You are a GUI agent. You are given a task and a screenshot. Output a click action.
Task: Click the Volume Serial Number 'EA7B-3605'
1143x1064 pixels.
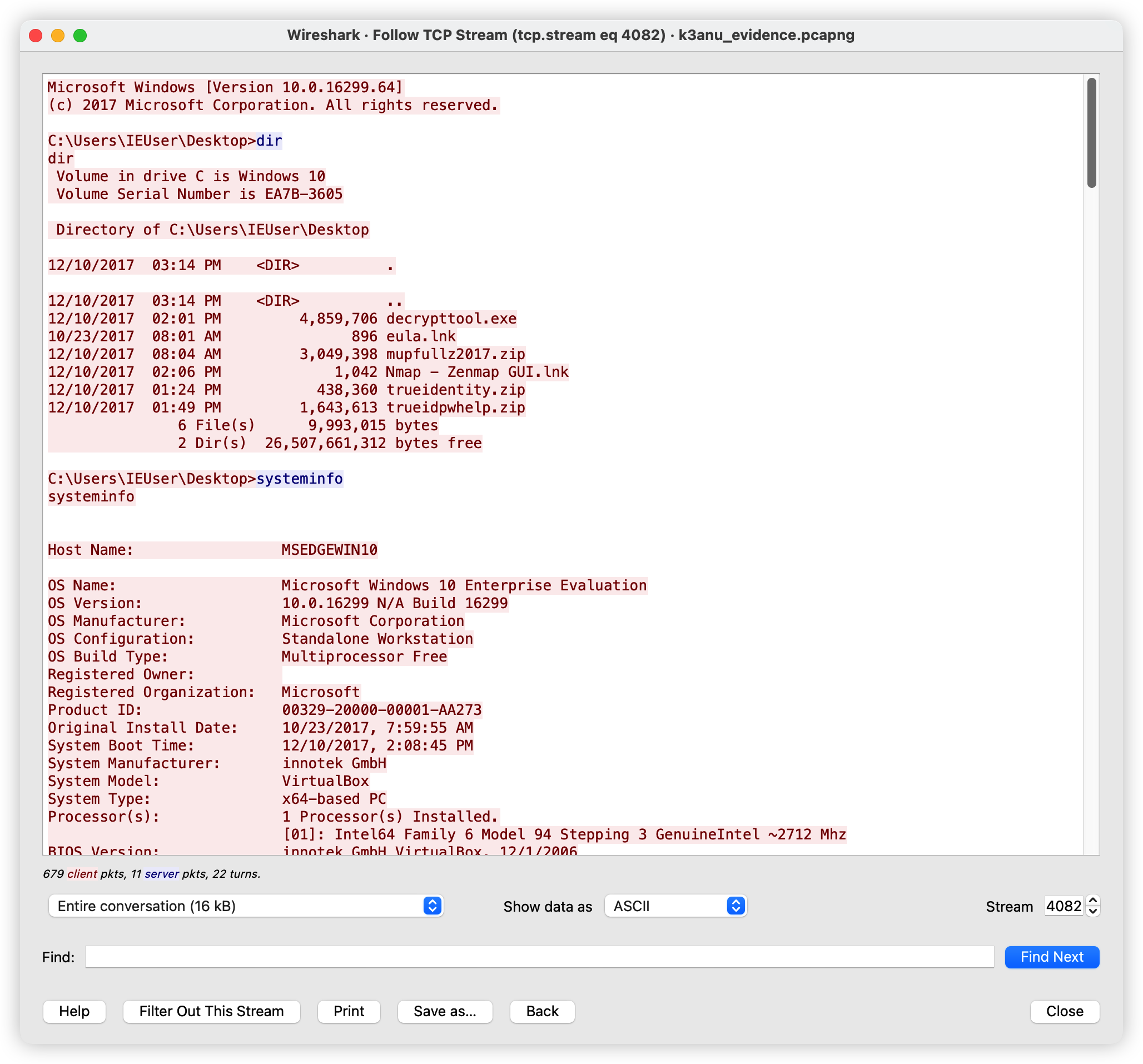[x=304, y=195]
